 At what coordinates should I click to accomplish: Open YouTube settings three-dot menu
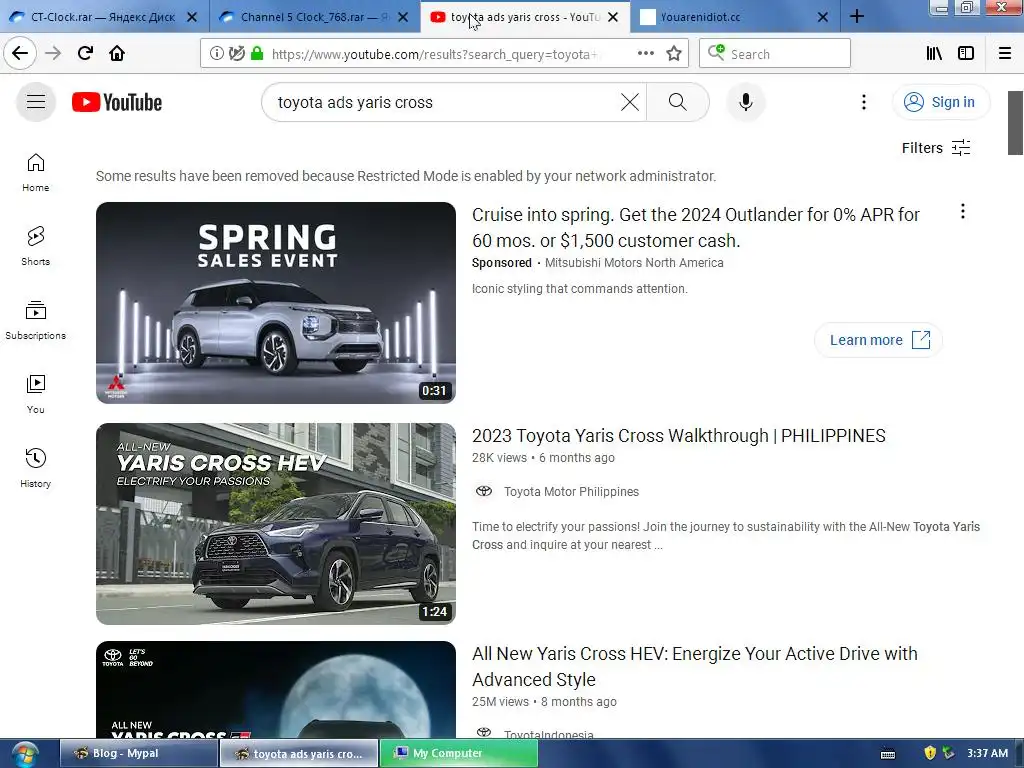pos(863,102)
